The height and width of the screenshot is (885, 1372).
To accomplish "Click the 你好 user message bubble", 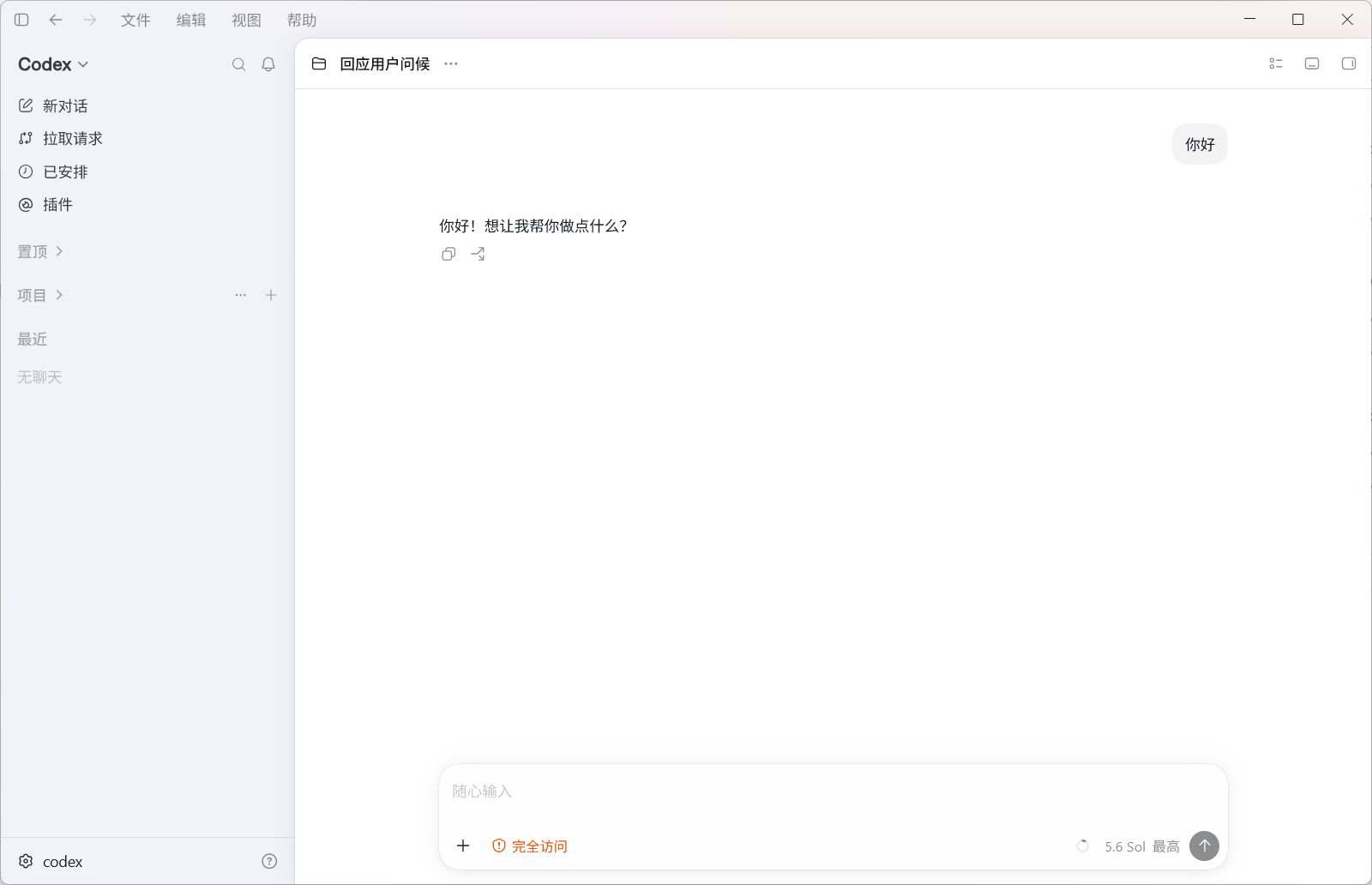I will click(x=1200, y=144).
